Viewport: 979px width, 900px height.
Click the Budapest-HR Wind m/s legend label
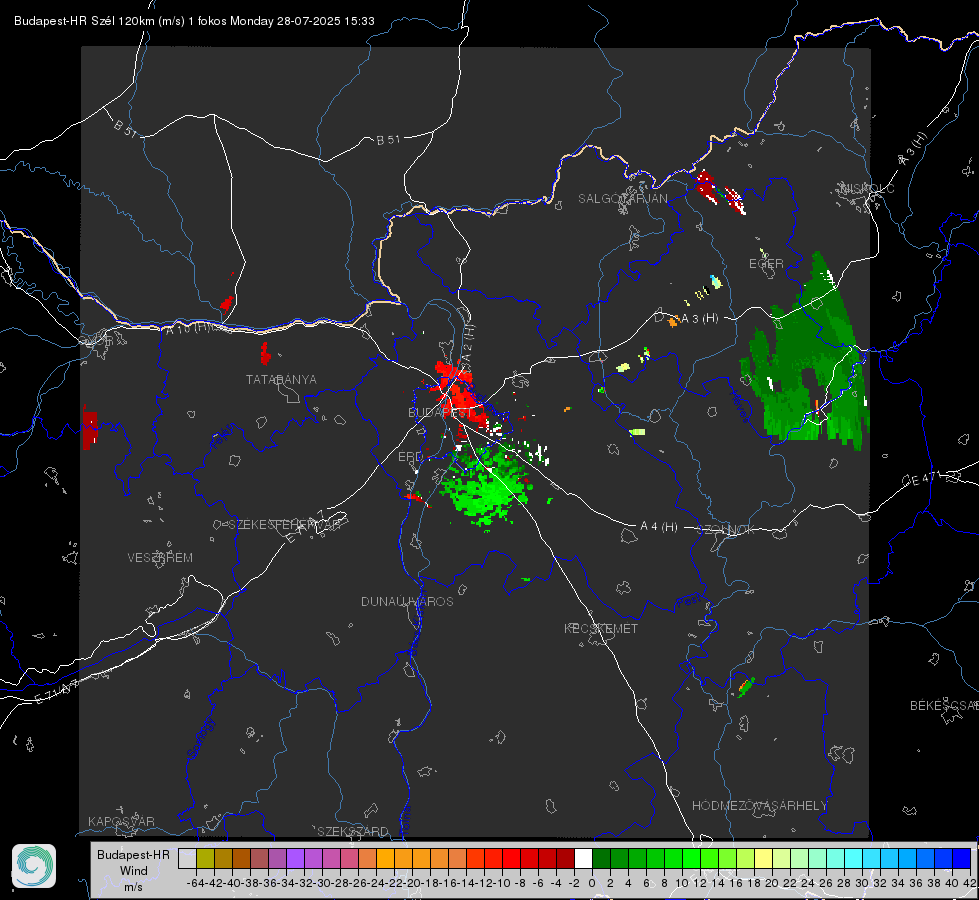click(134, 871)
